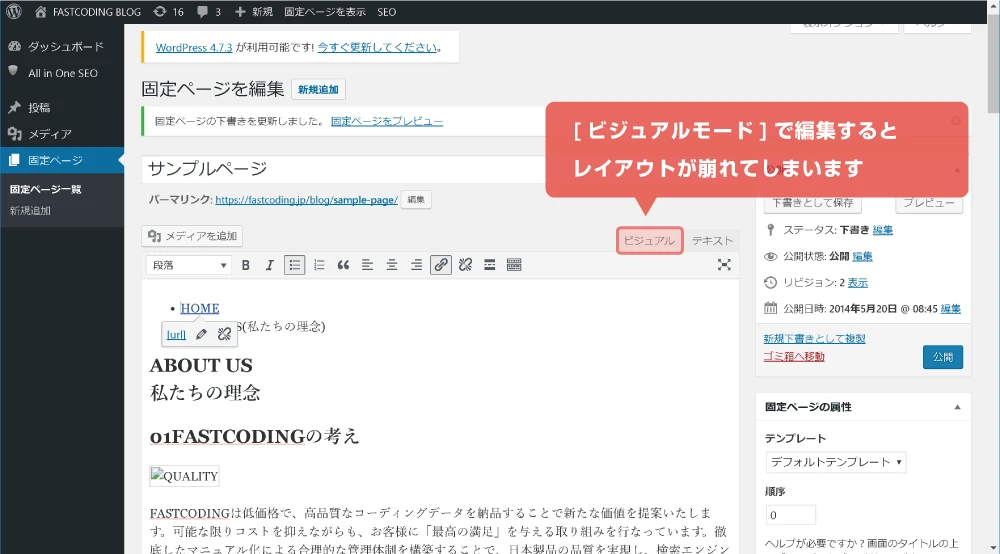Image resolution: width=1000 pixels, height=554 pixels.
Task: Edit the ステータス setting
Action: pos(883,230)
